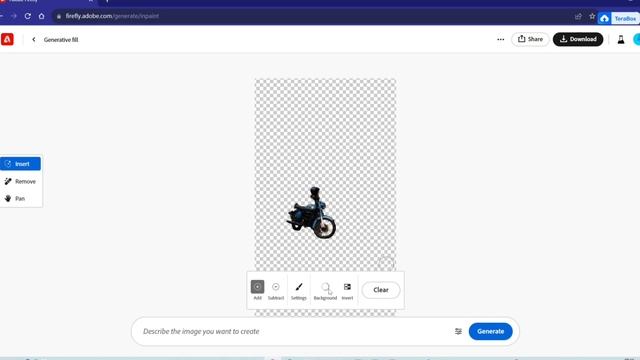The image size is (640, 360).
Task: Open brush Settings
Action: click(x=299, y=290)
